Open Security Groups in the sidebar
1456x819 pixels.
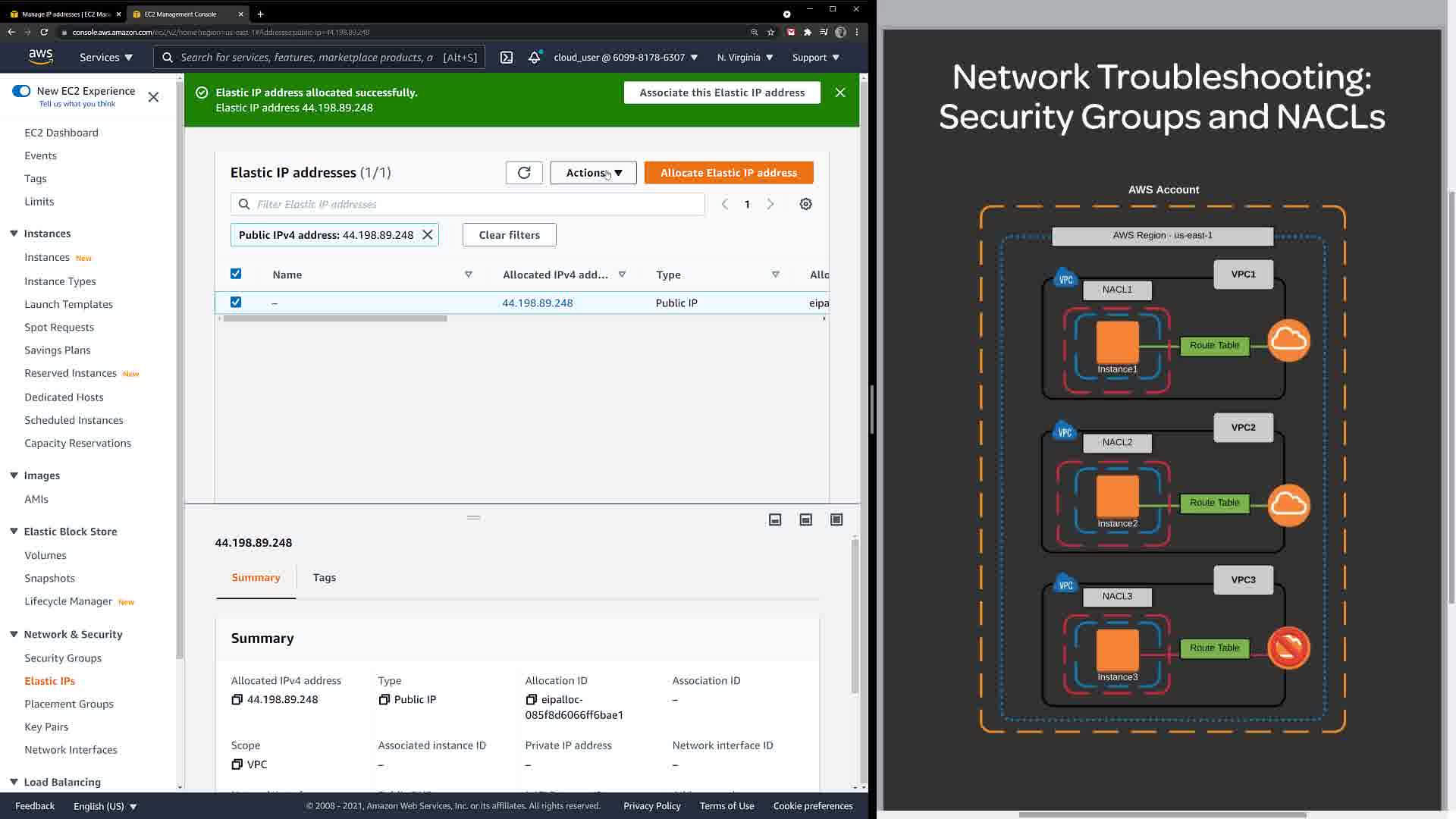(x=63, y=658)
